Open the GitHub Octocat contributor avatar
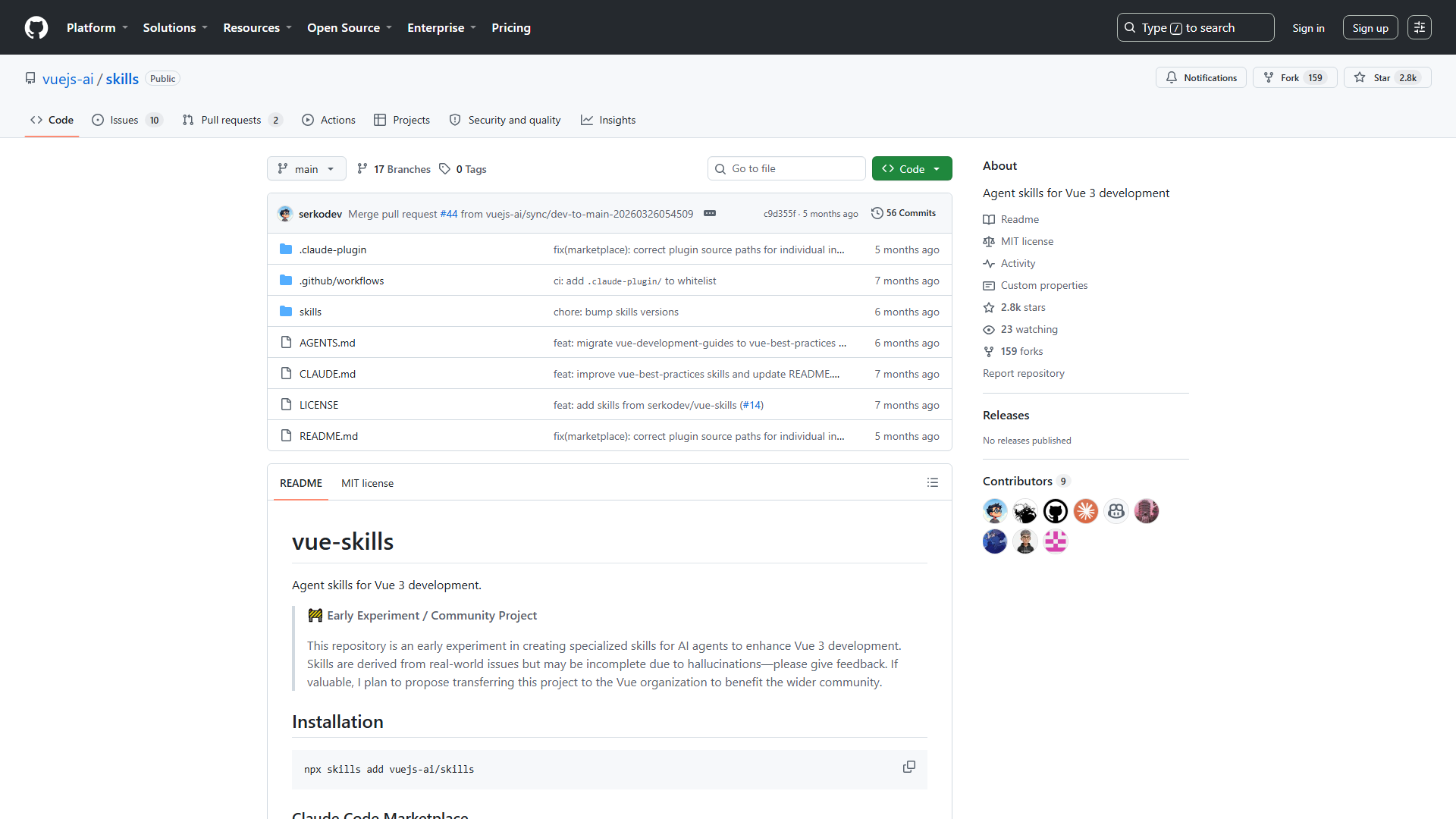The width and height of the screenshot is (1456, 819). (1056, 511)
